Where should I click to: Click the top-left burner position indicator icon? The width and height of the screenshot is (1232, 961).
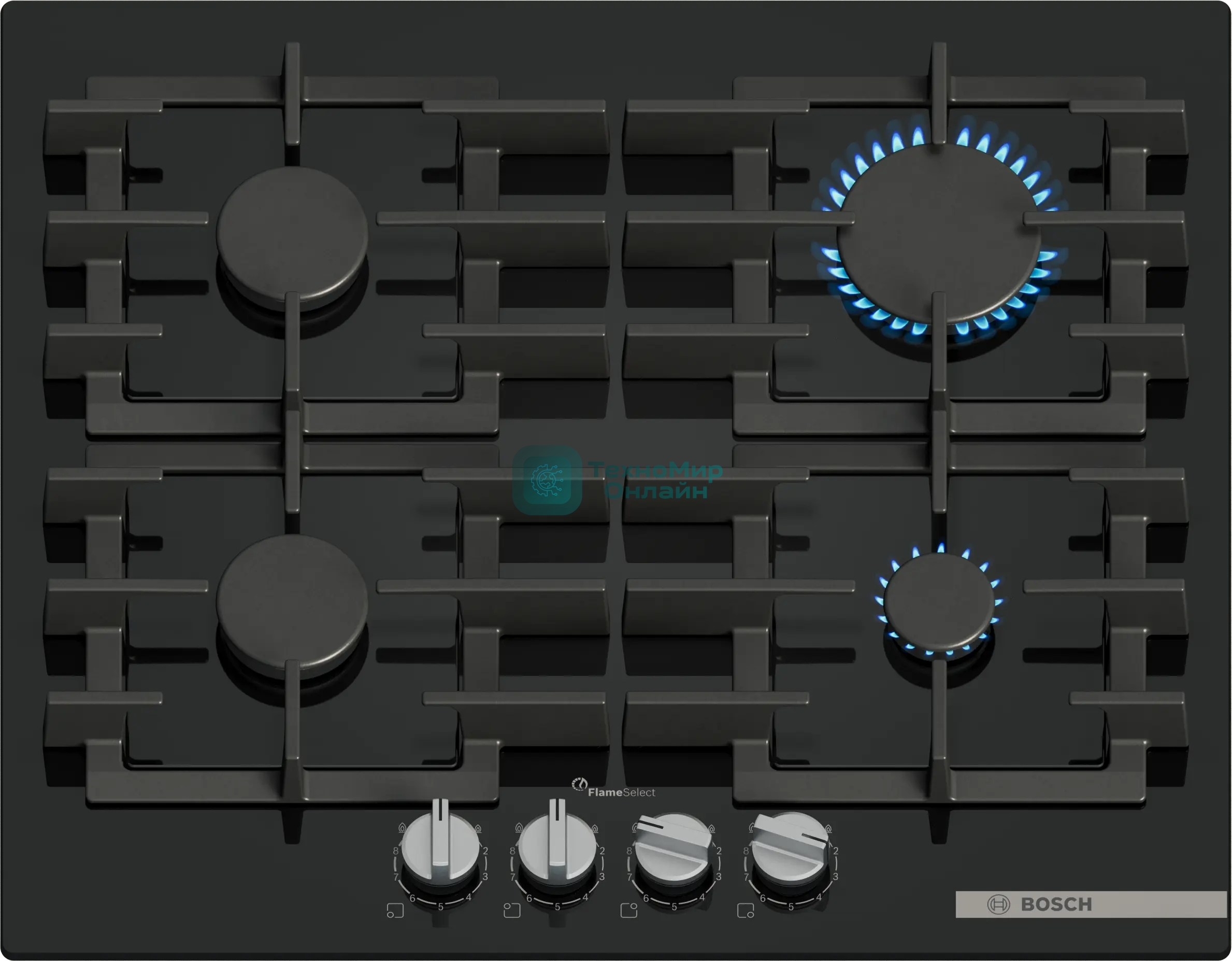pos(512,911)
